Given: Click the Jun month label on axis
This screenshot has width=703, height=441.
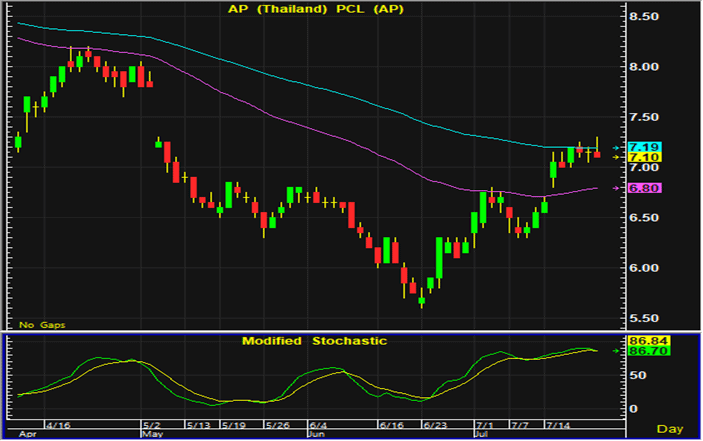Looking at the screenshot, I should coord(313,436).
